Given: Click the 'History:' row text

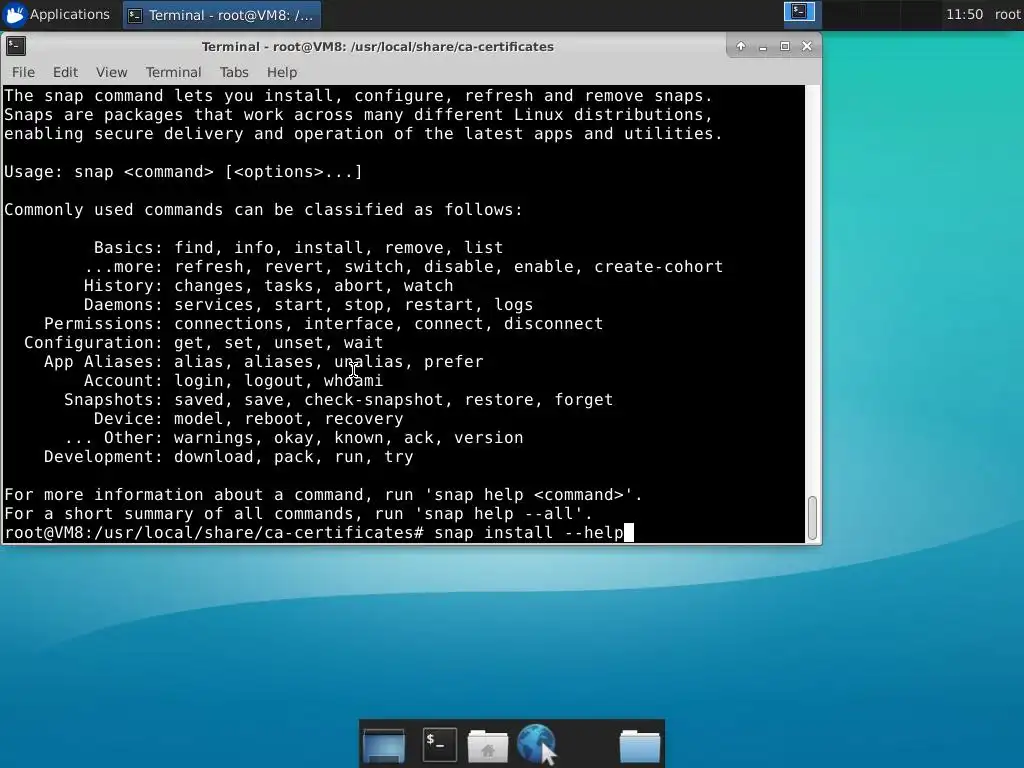Looking at the screenshot, I should pyautogui.click(x=268, y=285).
